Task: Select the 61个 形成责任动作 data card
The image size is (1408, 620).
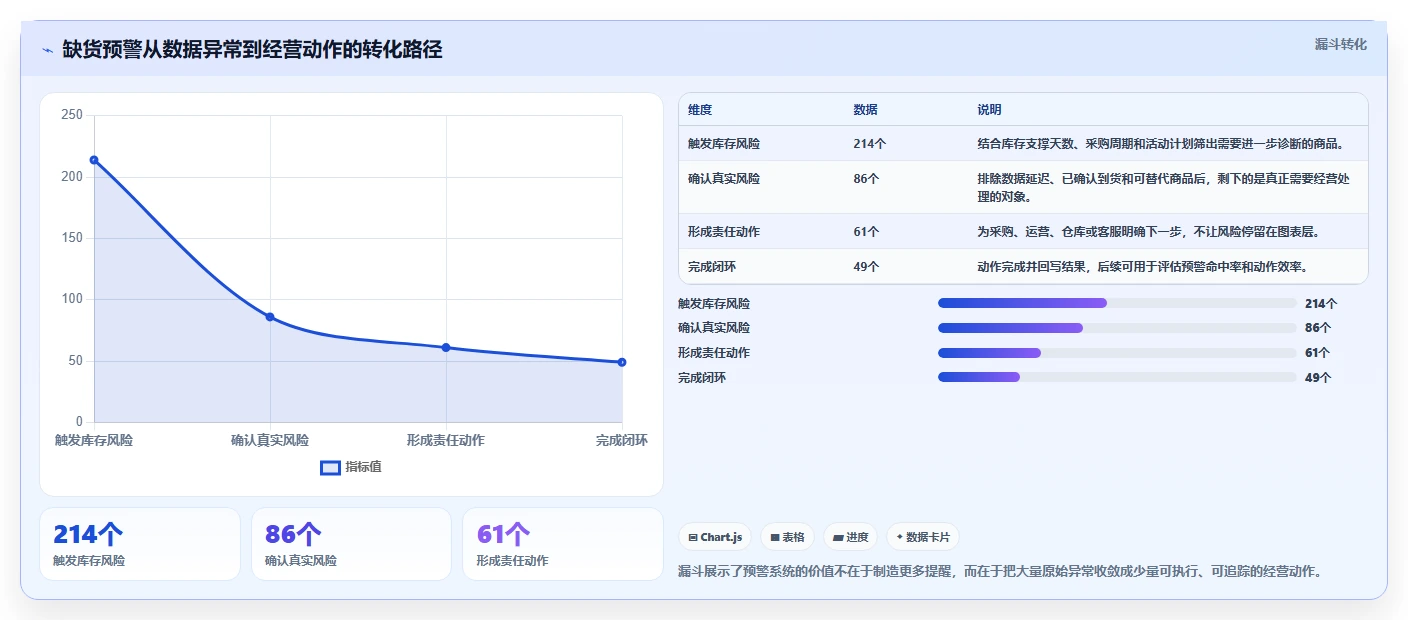Action: [x=563, y=544]
